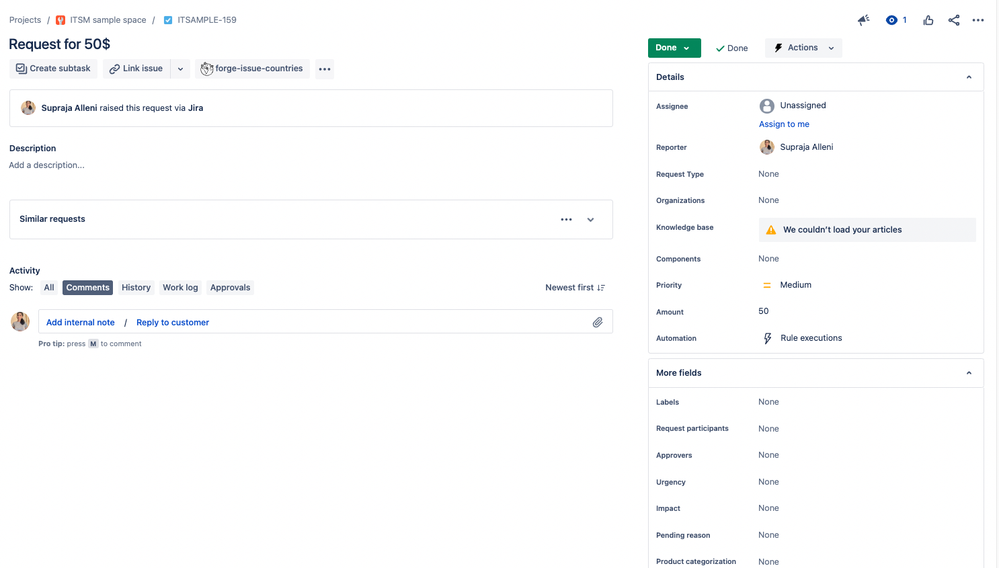Edit the Request Type None value
This screenshot has width=999, height=568.
tap(768, 174)
